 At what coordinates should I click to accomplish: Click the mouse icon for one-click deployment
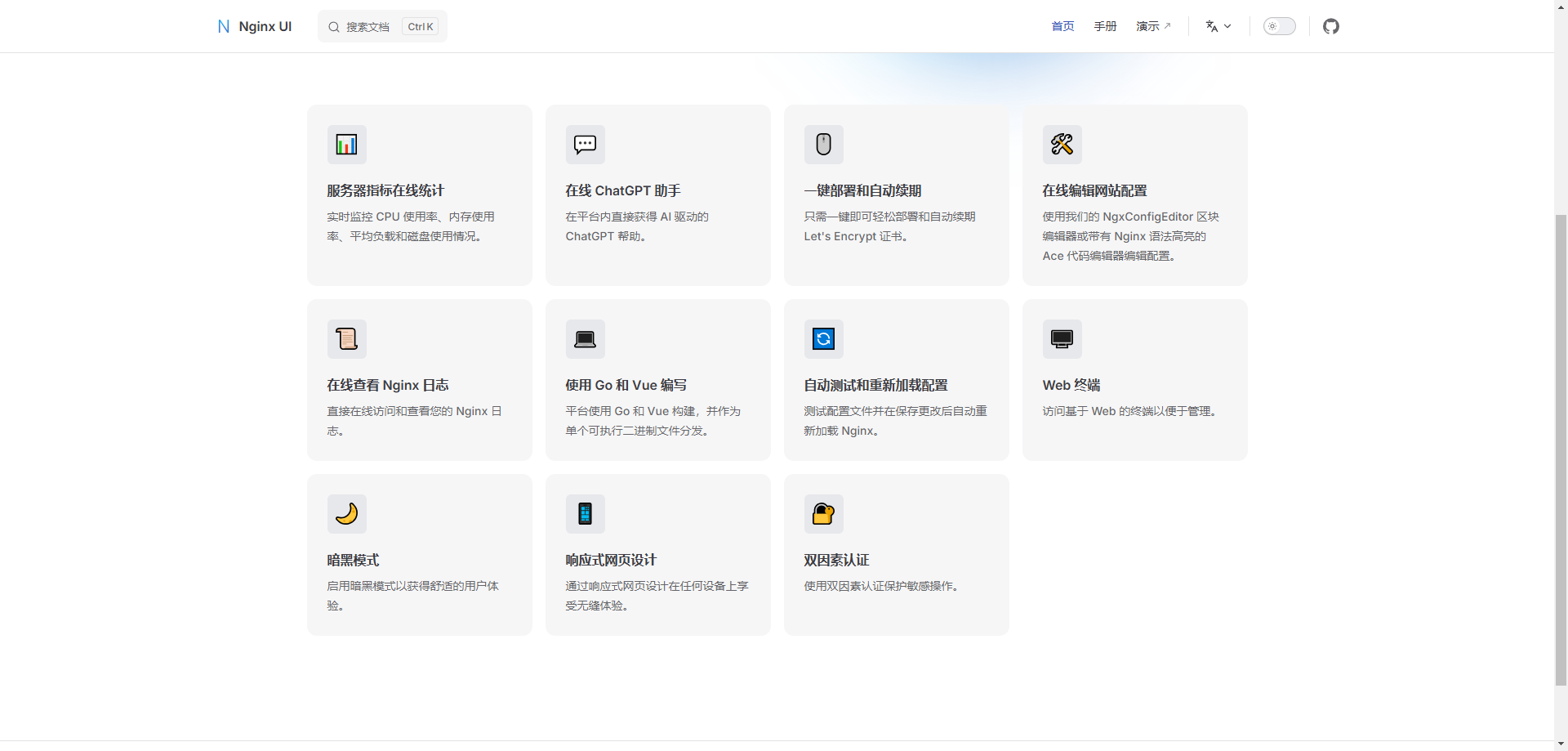[823, 145]
